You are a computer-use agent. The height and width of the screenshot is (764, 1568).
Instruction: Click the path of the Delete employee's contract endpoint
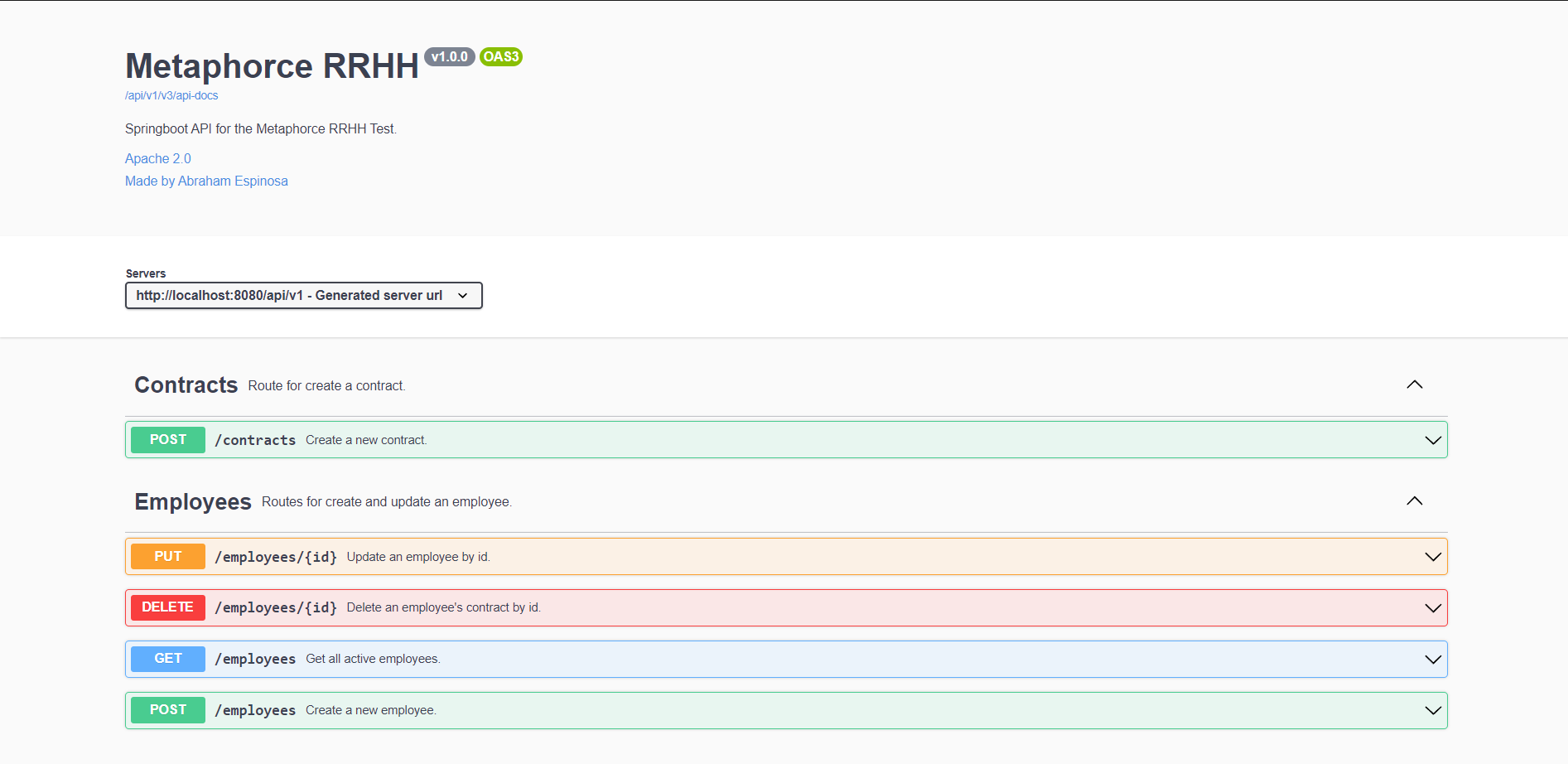276,607
